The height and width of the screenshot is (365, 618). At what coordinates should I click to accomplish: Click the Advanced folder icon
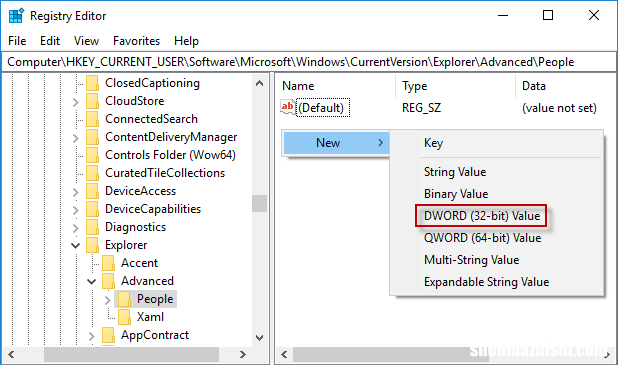click(108, 281)
